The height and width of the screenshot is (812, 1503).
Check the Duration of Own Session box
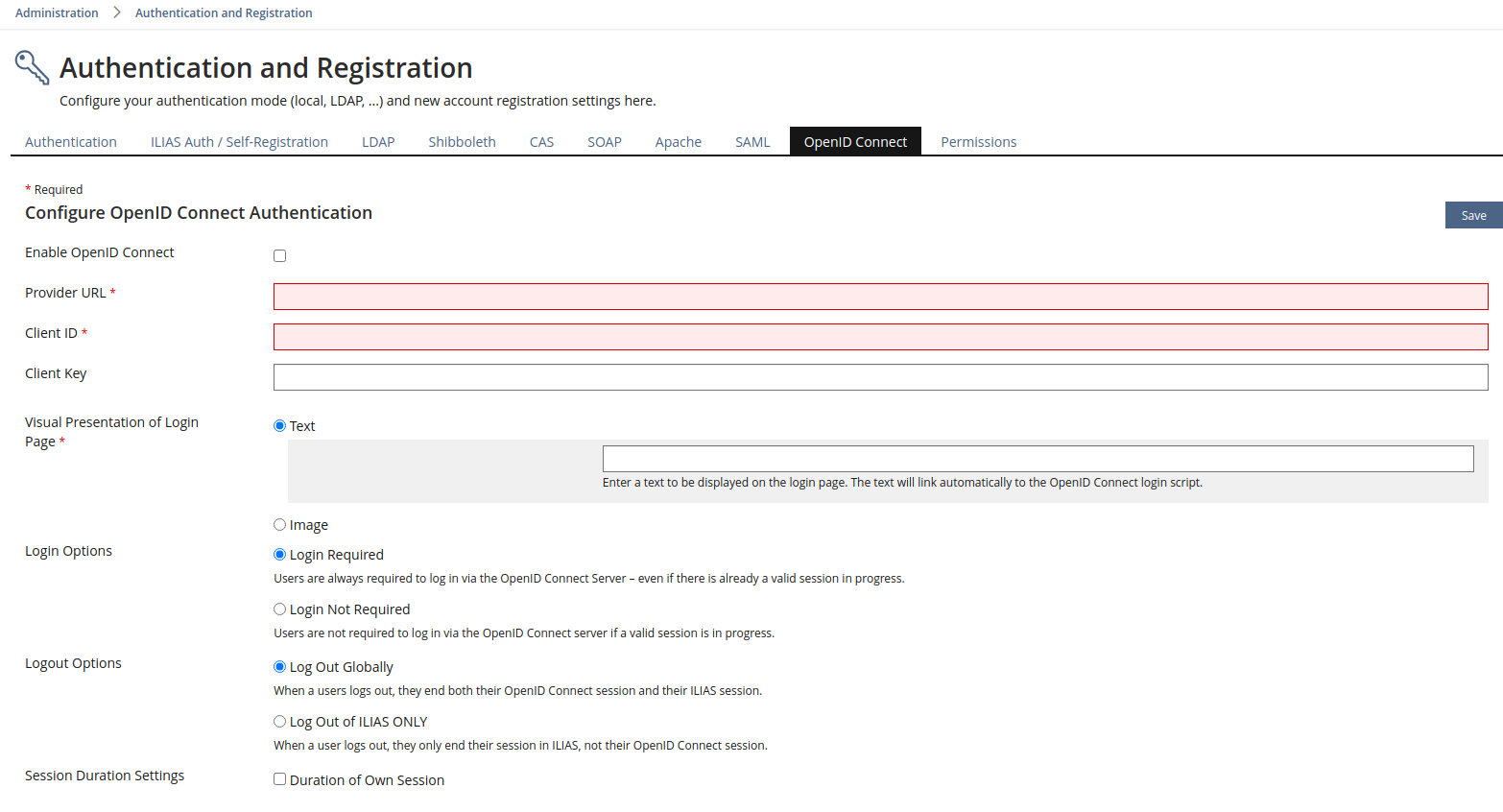[280, 779]
